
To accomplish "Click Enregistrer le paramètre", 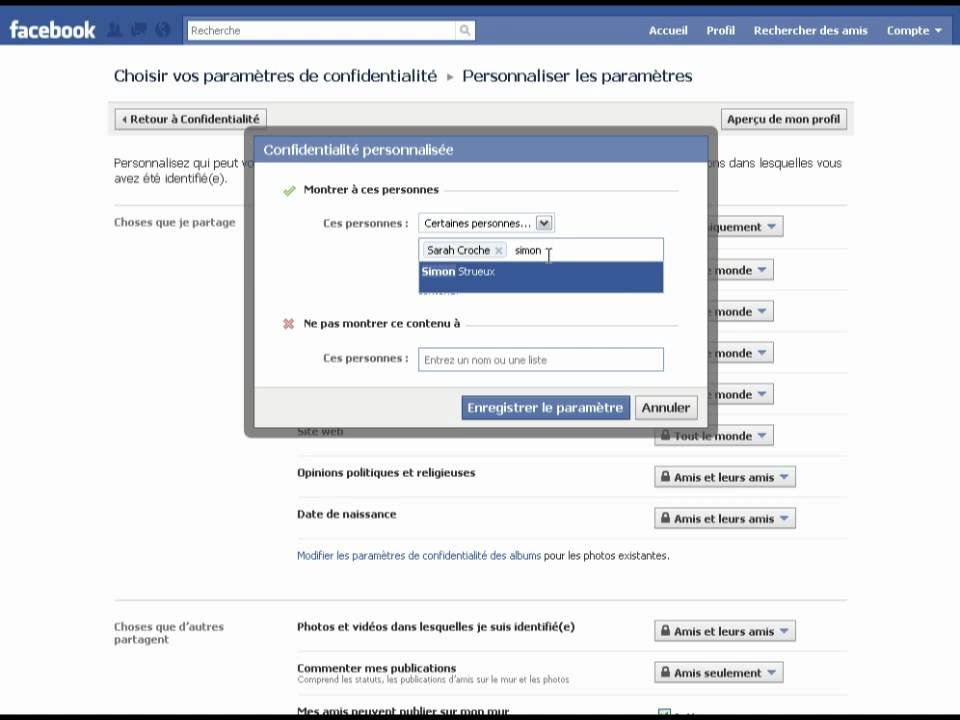I will coord(546,407).
